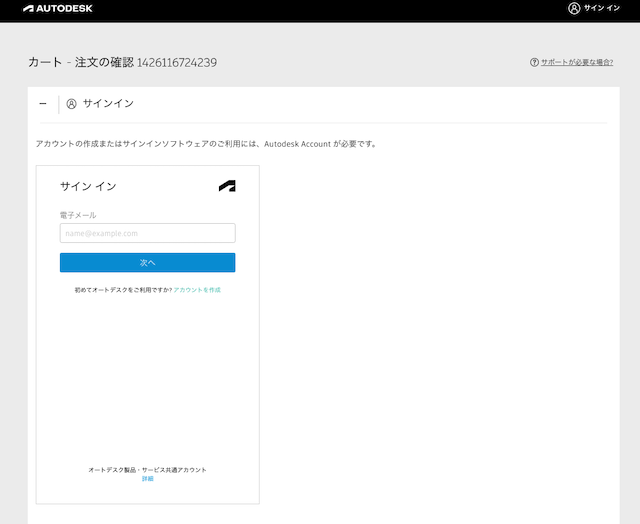Viewport: 640px width, 524px height.
Task: Click the question mark help icon
Action: 534,62
